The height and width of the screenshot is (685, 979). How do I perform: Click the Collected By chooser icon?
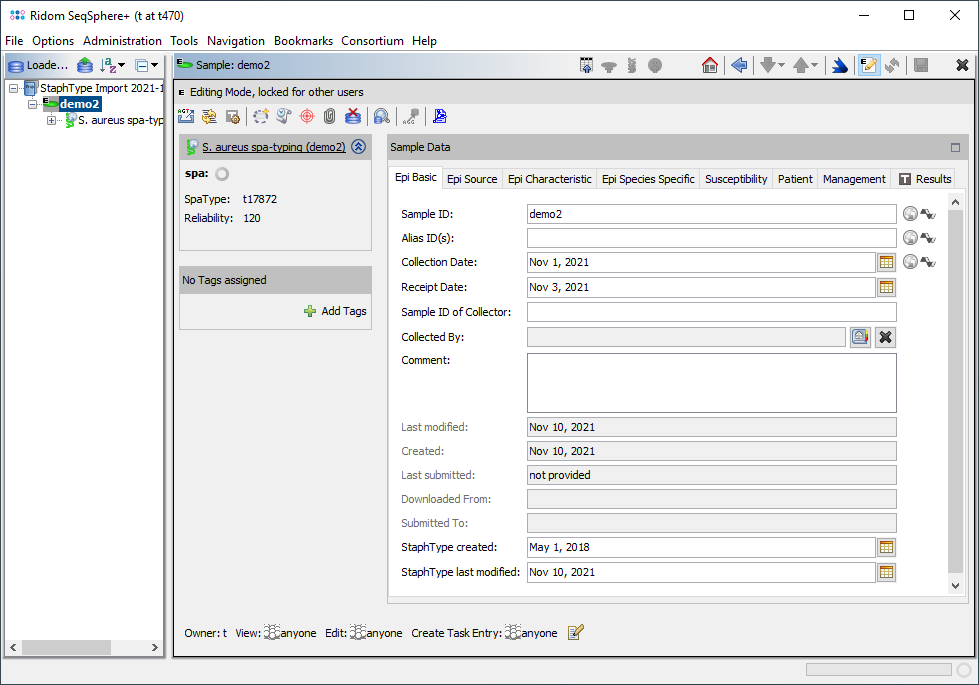[860, 337]
